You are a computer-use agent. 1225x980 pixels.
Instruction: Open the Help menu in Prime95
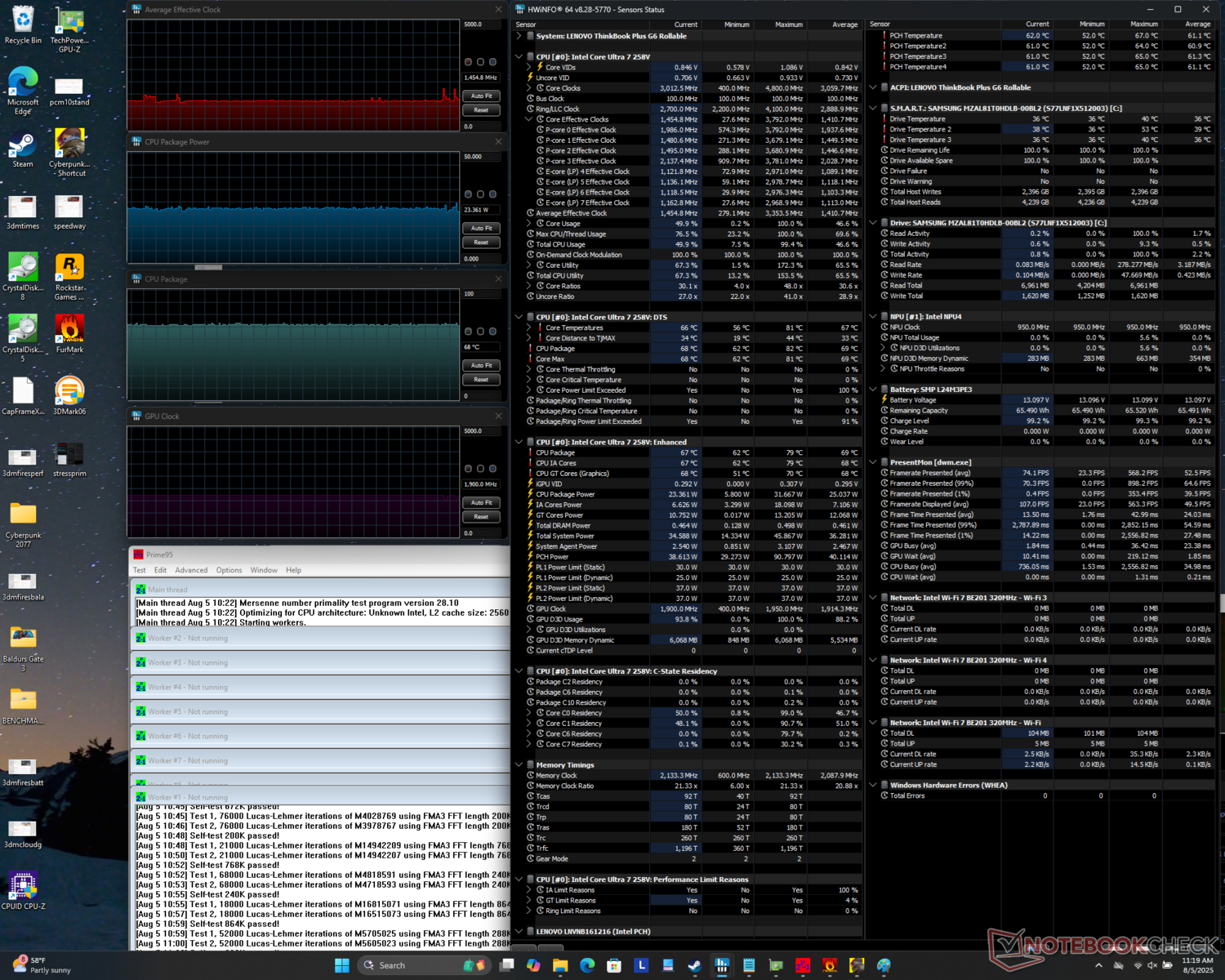293,570
